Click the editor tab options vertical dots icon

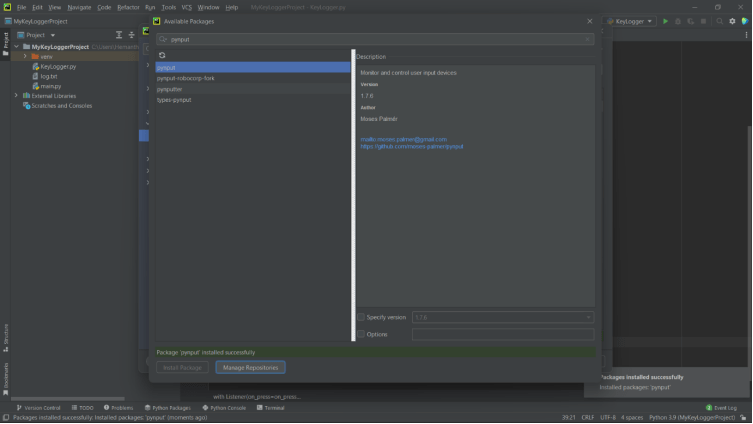click(x=746, y=35)
